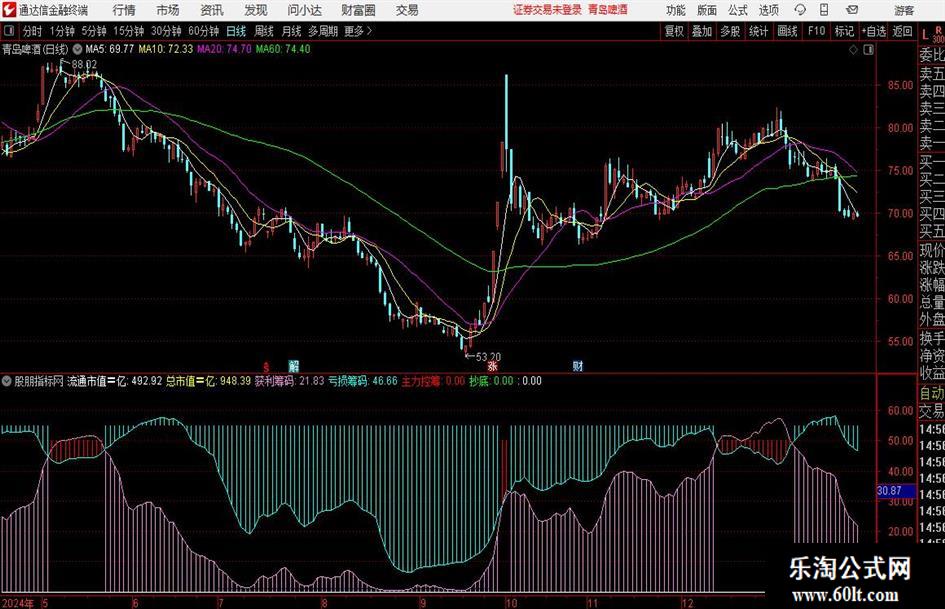This screenshot has height=609, width=945.
Task: Click the 青岛啤酒(日线) chart title
Action: click(35, 49)
